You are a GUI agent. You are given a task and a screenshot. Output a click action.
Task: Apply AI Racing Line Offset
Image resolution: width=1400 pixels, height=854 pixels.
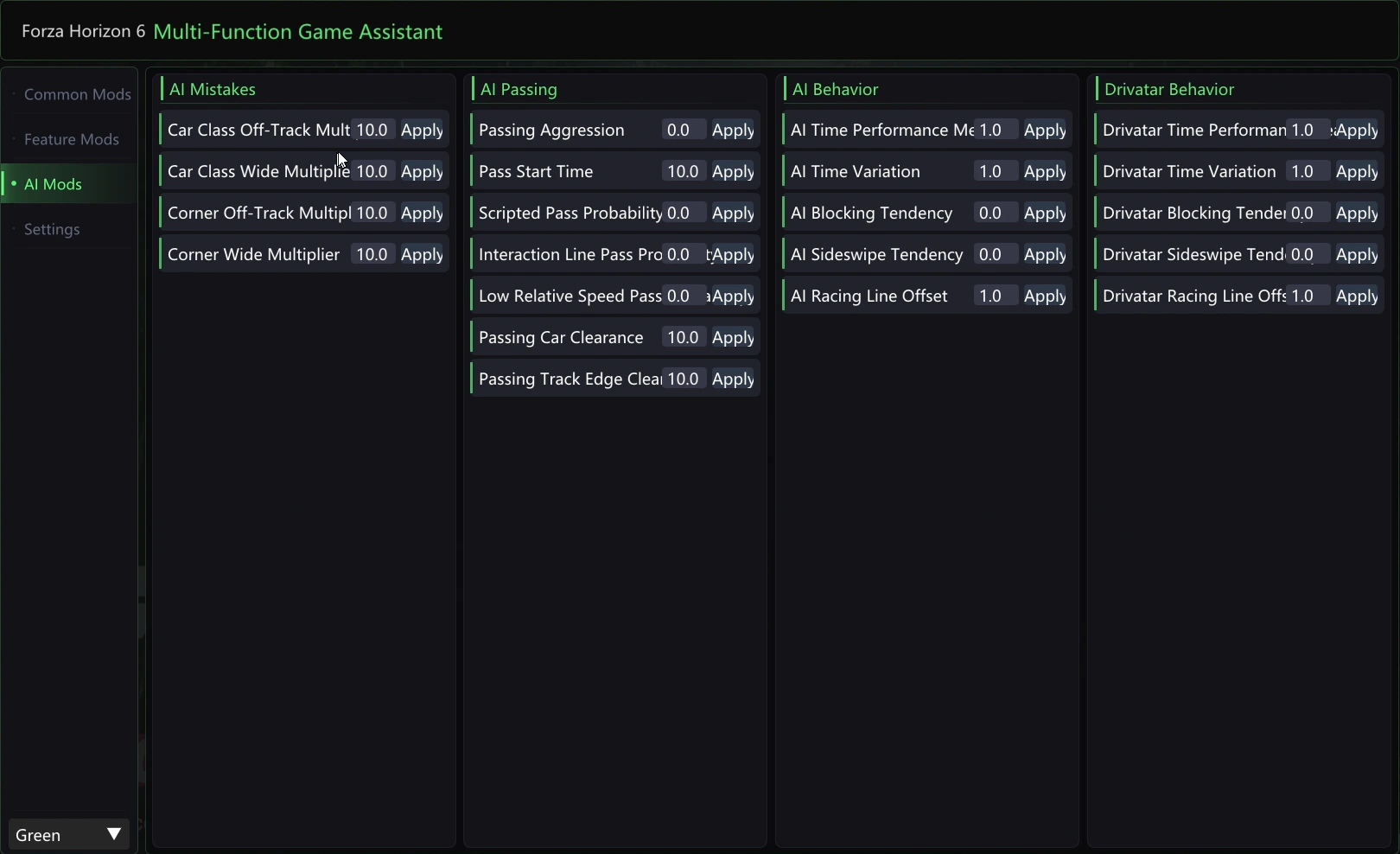click(x=1045, y=296)
